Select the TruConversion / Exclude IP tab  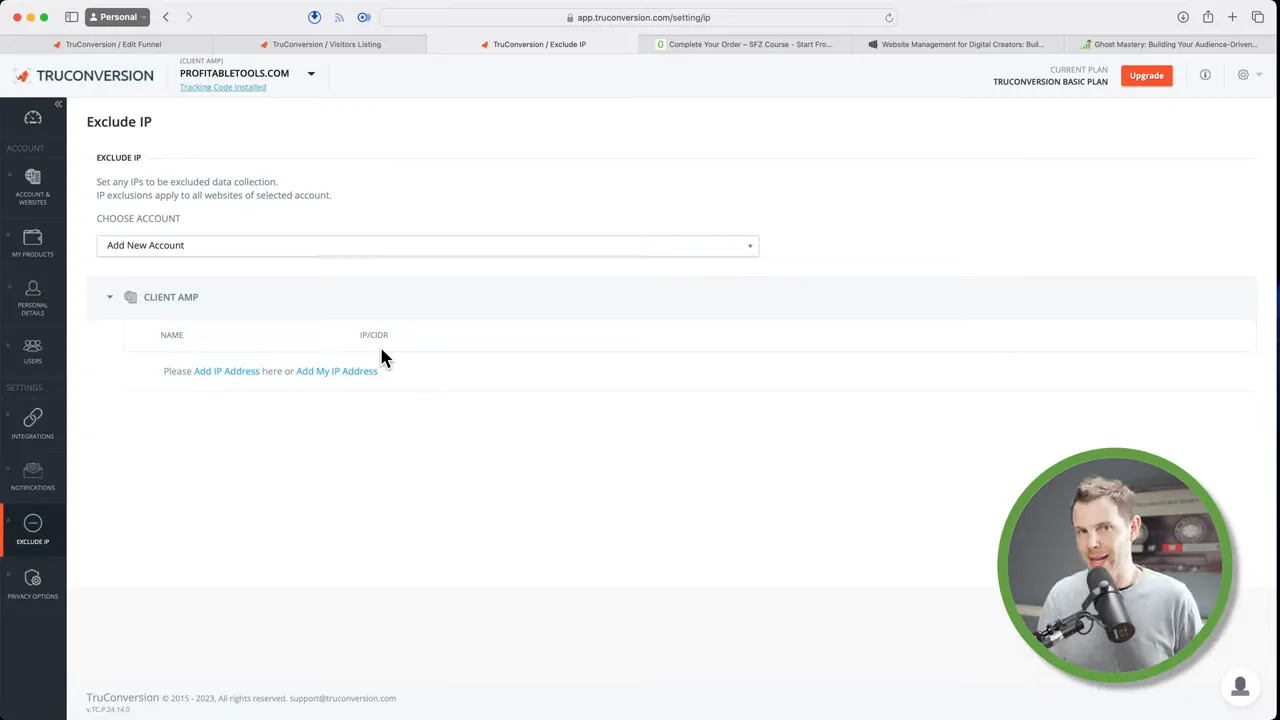coord(533,44)
